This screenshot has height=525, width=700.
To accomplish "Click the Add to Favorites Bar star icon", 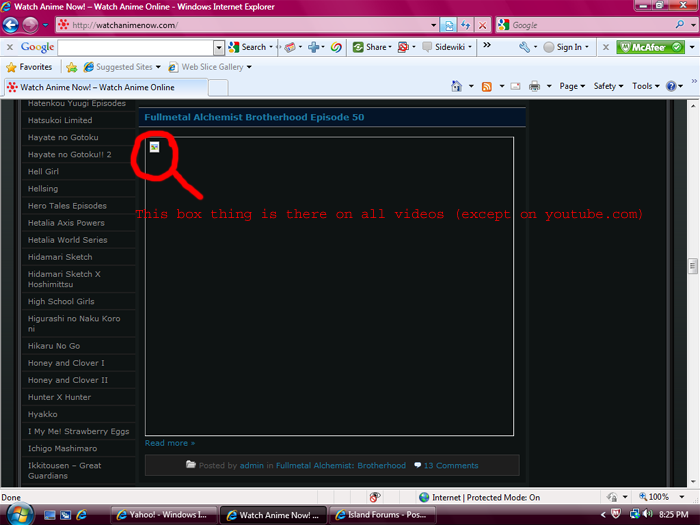I will coord(71,67).
